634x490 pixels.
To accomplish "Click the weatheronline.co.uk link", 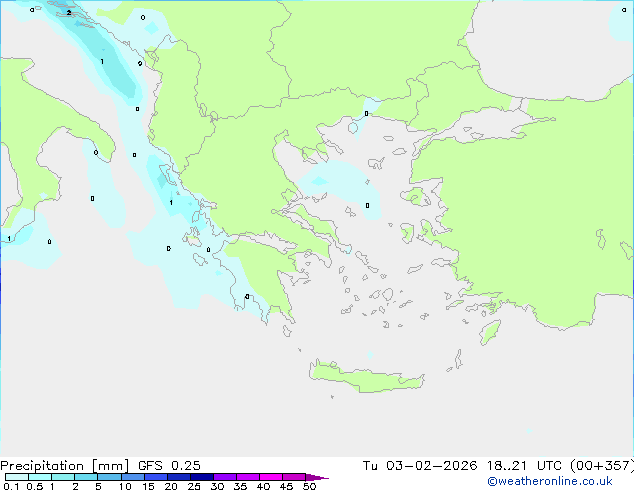I will tap(550, 481).
